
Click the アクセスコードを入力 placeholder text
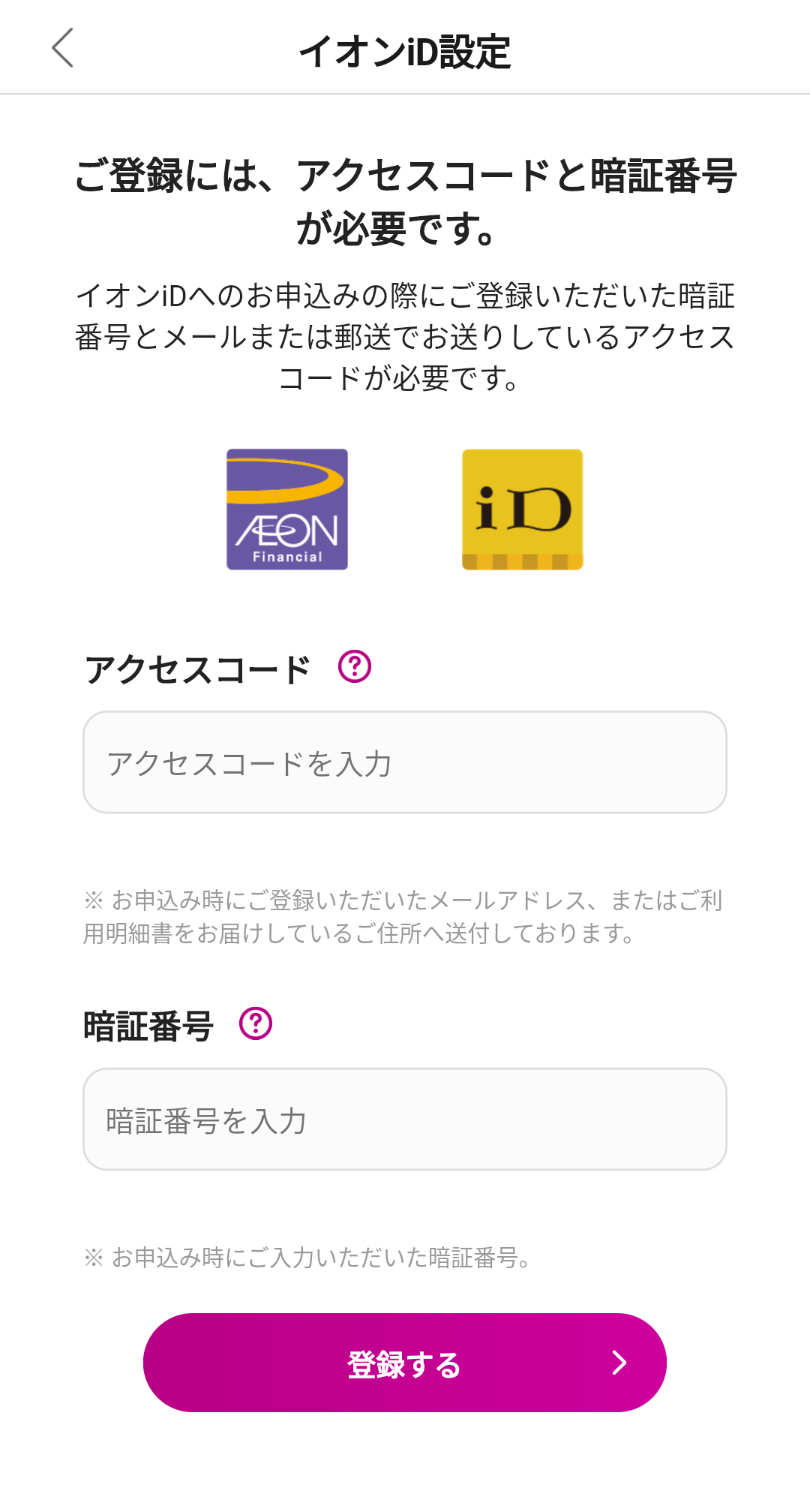click(249, 764)
